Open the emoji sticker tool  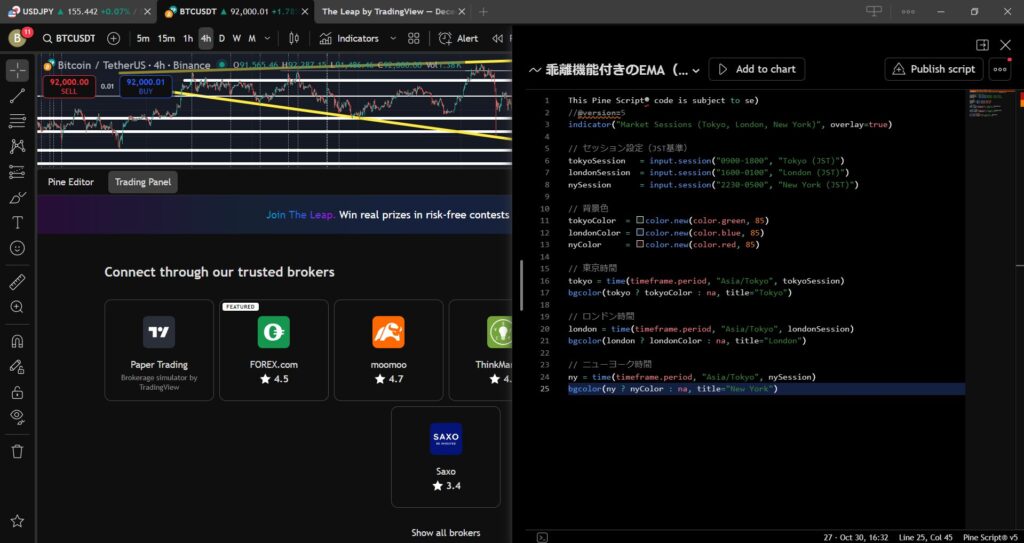click(17, 247)
